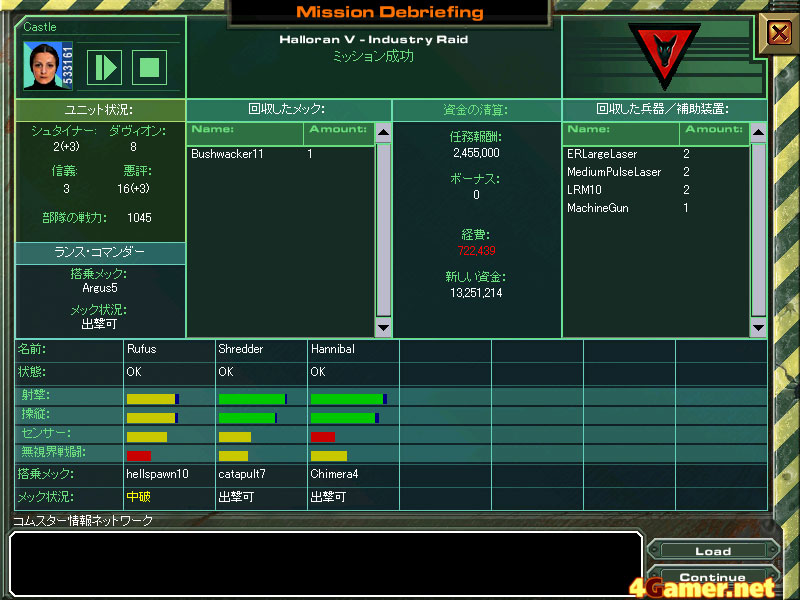The width and height of the screenshot is (800, 600).
Task: Select LRM10 in weapons list
Action: coord(656,190)
